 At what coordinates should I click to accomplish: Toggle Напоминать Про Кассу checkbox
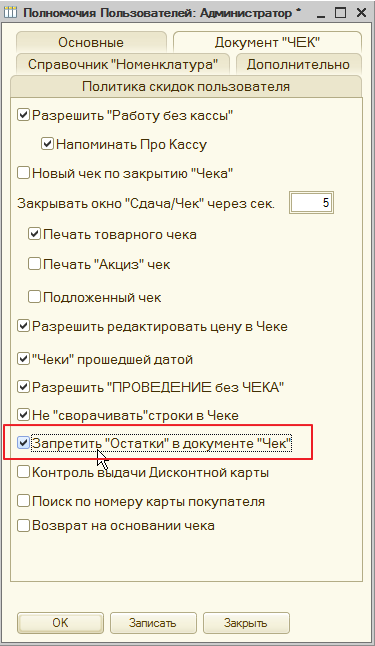click(47, 144)
